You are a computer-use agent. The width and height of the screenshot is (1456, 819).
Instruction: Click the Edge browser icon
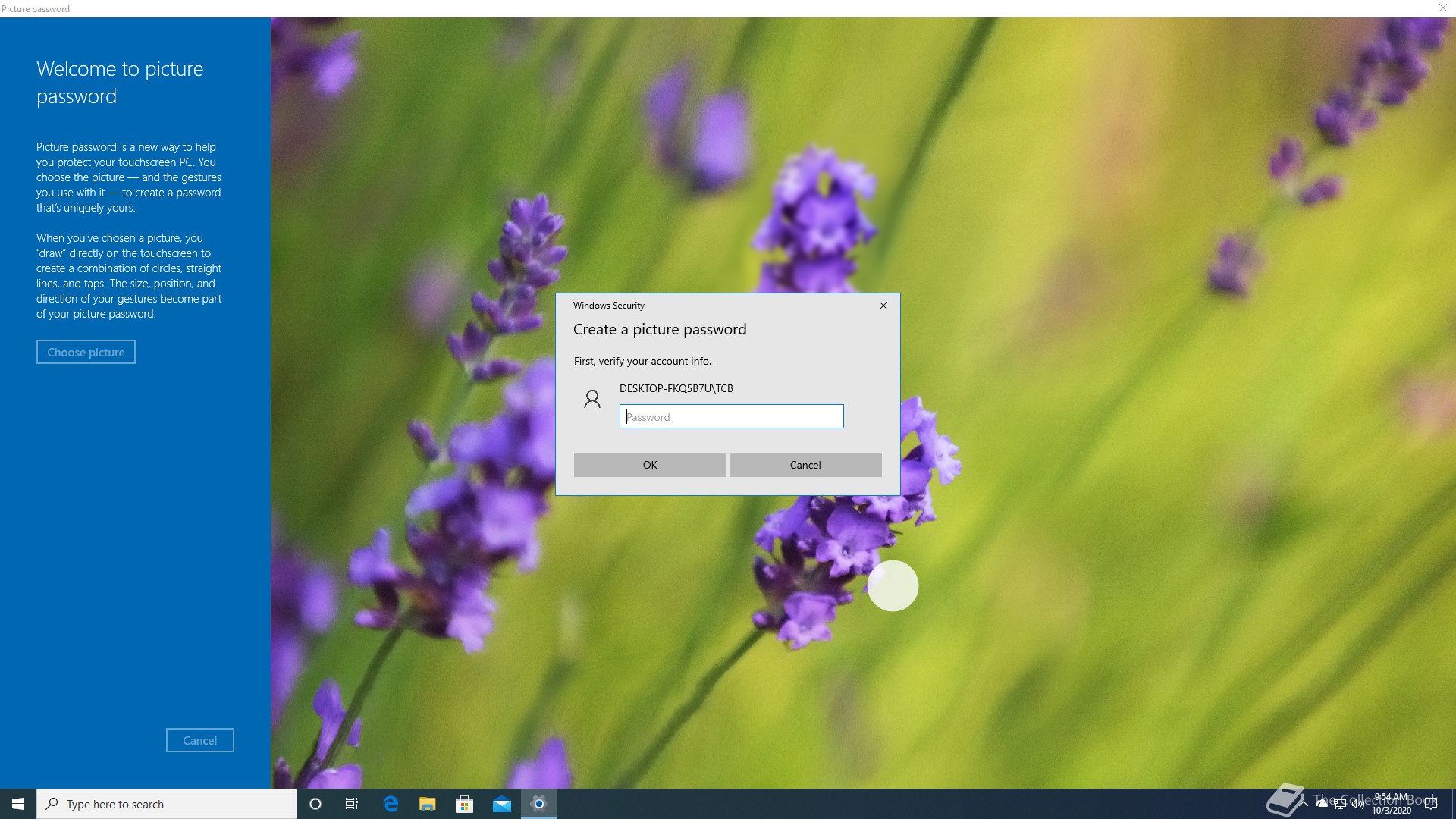[390, 803]
